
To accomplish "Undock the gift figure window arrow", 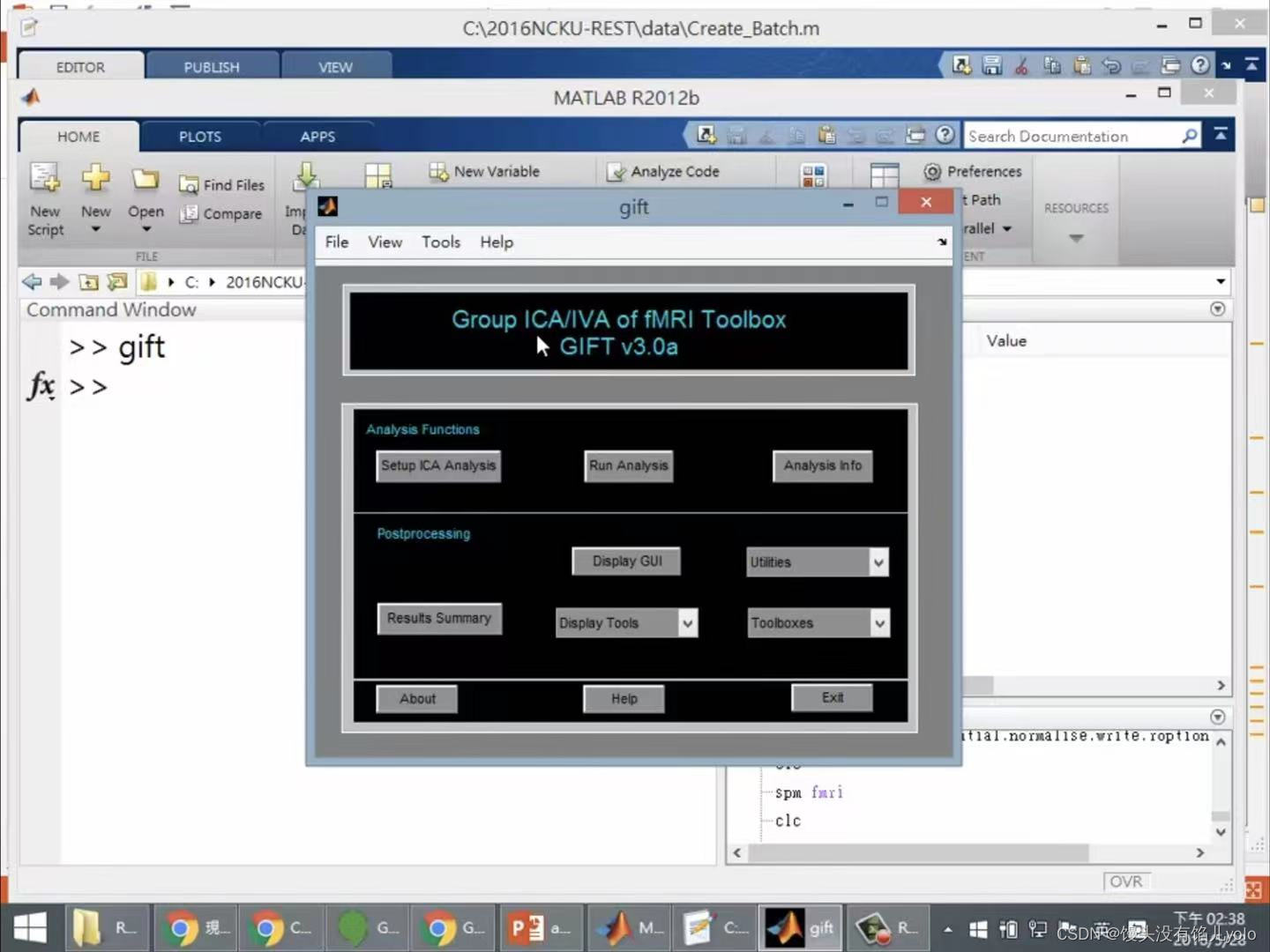I will [942, 242].
